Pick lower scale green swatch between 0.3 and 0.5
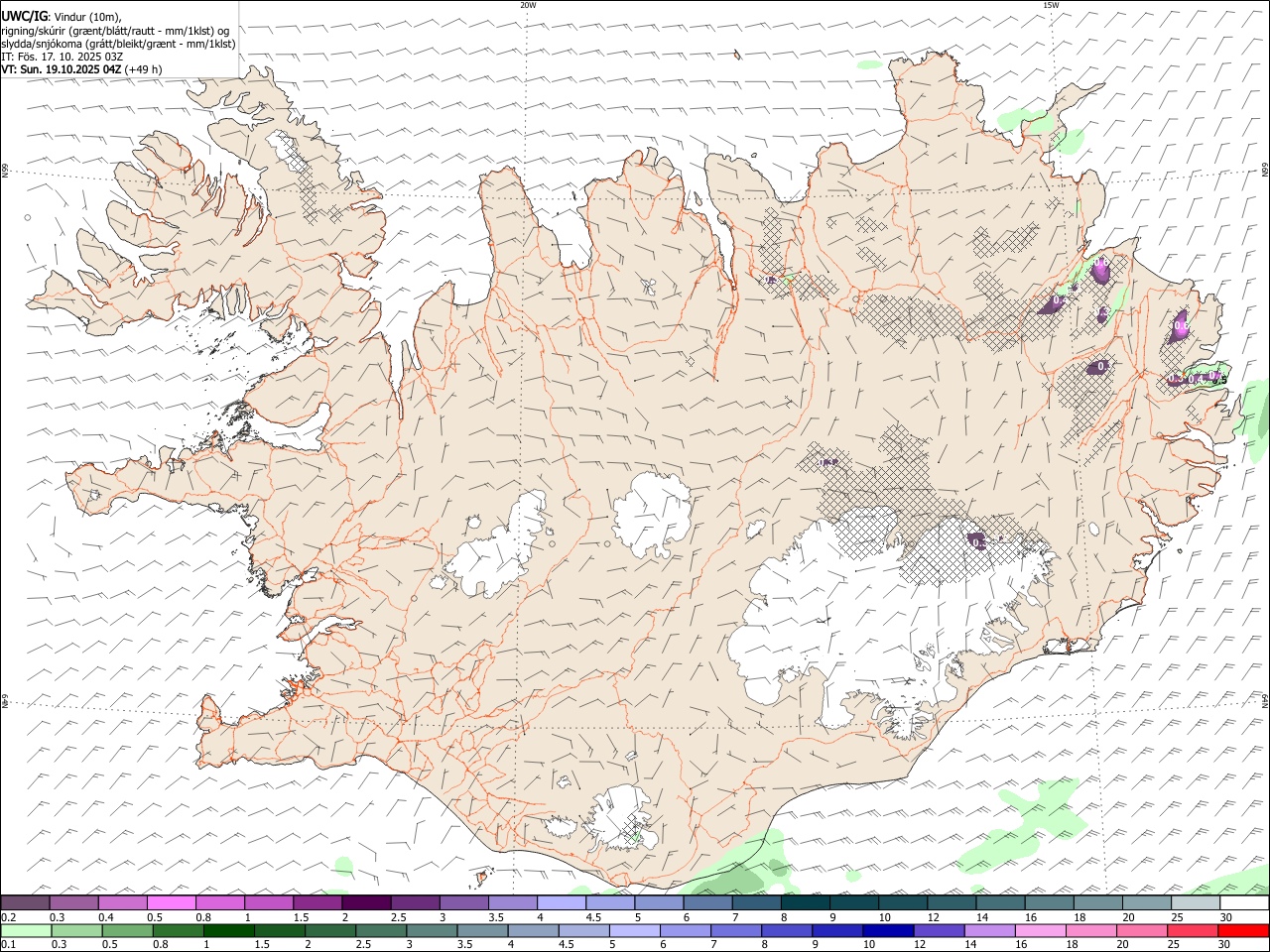The width and height of the screenshot is (1270, 952). point(76,931)
